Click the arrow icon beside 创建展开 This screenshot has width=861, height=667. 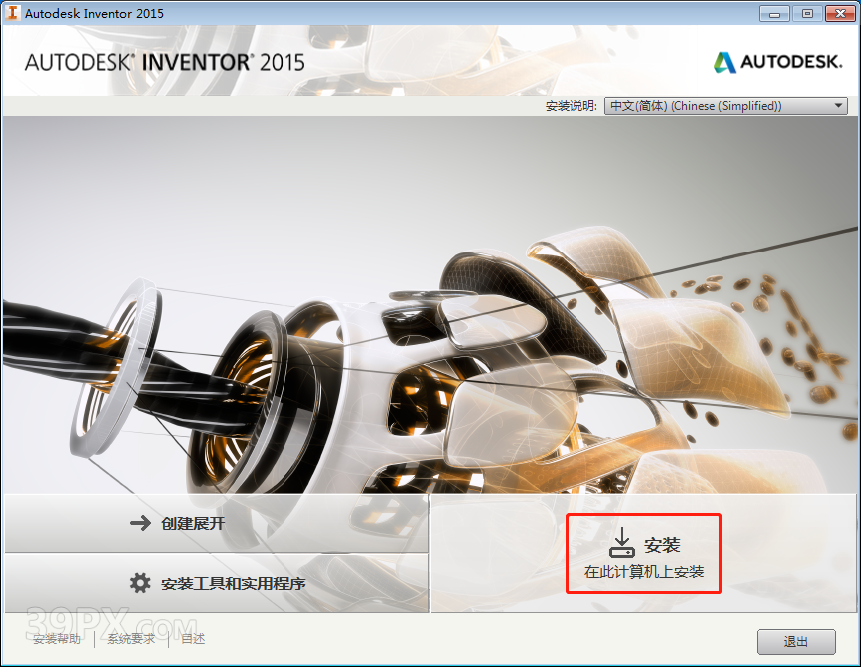pos(140,522)
